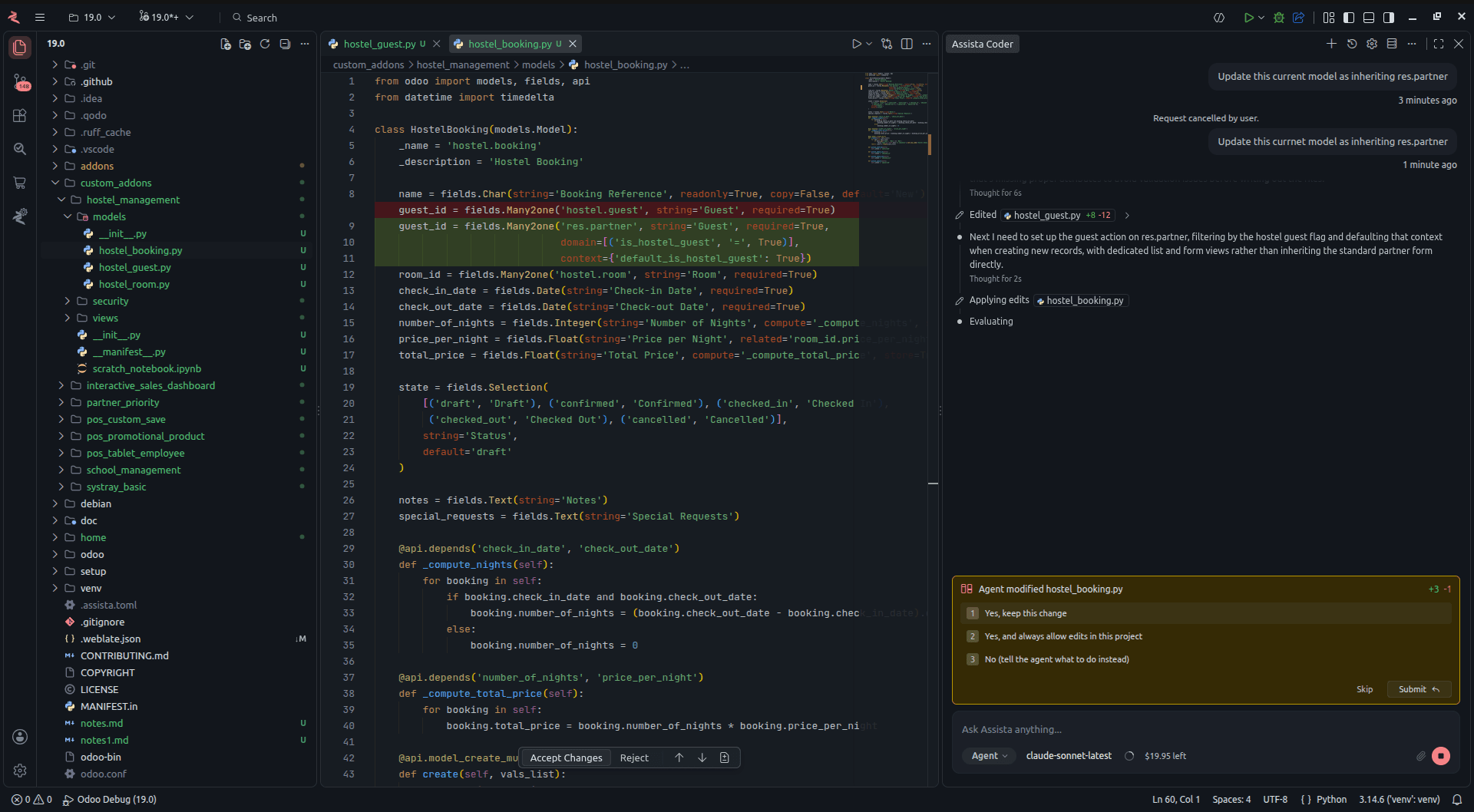Image resolution: width=1474 pixels, height=812 pixels.
Task: Open the run configuration dropdown arrow
Action: (x=1261, y=18)
